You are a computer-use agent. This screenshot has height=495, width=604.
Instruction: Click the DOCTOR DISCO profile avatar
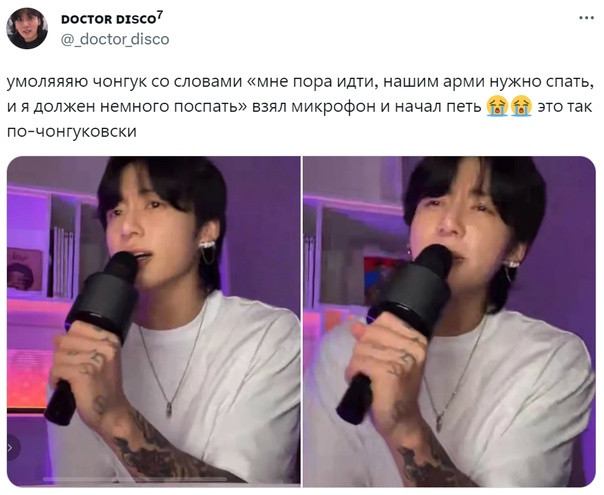(x=27, y=28)
